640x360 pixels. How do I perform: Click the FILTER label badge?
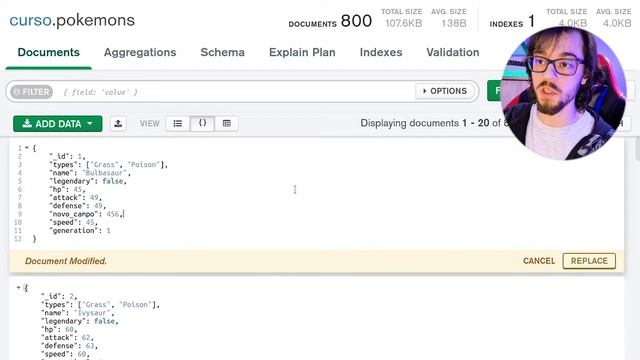click(x=31, y=92)
